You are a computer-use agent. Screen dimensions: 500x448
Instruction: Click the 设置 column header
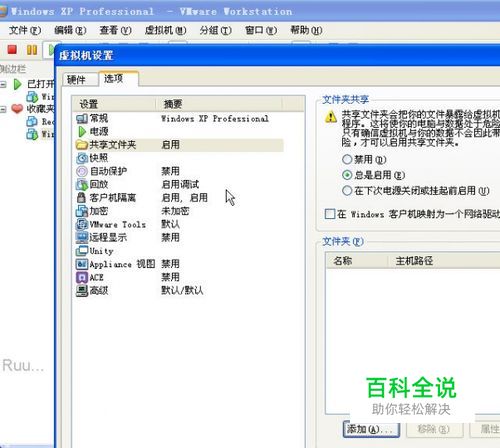pos(114,104)
